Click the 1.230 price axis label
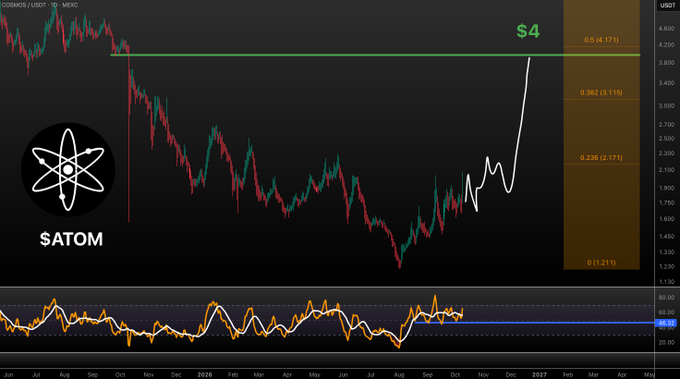The width and height of the screenshot is (680, 379). [x=666, y=266]
